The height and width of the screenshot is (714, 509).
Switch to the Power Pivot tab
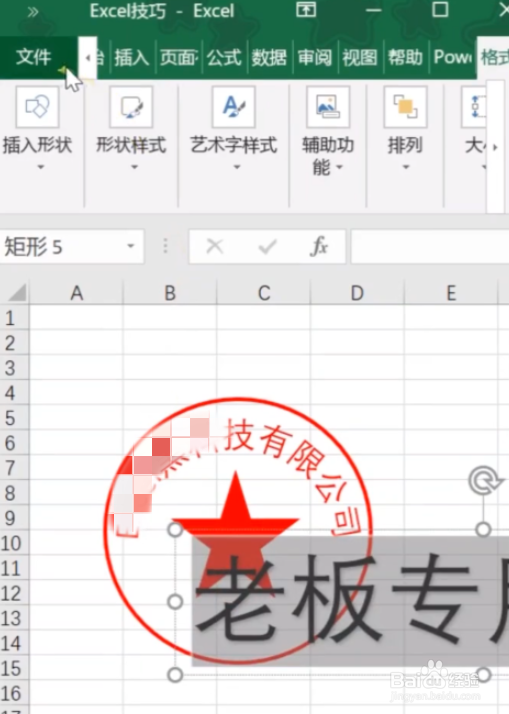pos(452,58)
